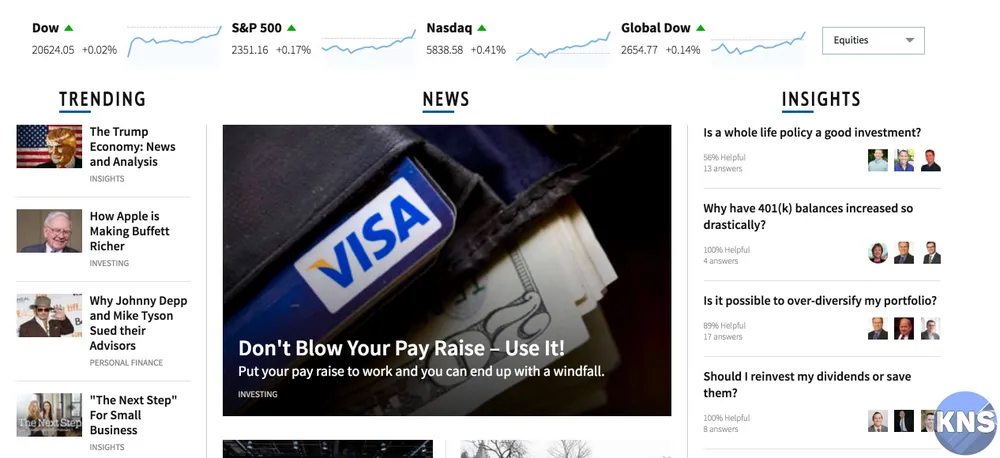Select the TRENDING section heading

(102, 100)
